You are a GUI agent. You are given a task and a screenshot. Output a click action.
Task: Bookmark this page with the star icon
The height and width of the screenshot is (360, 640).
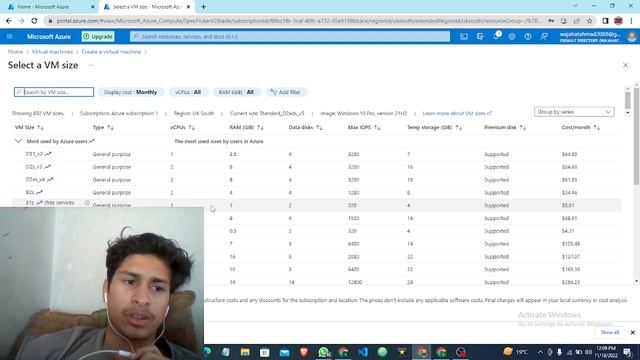coord(589,20)
